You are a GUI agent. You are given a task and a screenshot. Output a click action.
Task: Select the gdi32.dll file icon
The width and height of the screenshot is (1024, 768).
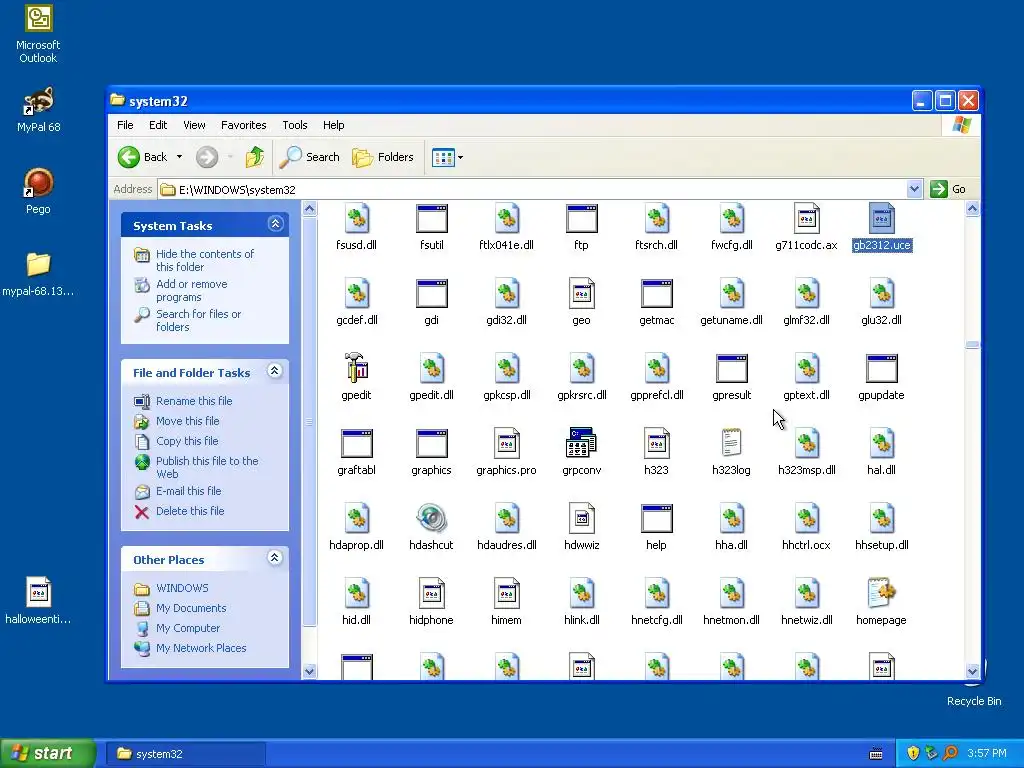point(507,293)
